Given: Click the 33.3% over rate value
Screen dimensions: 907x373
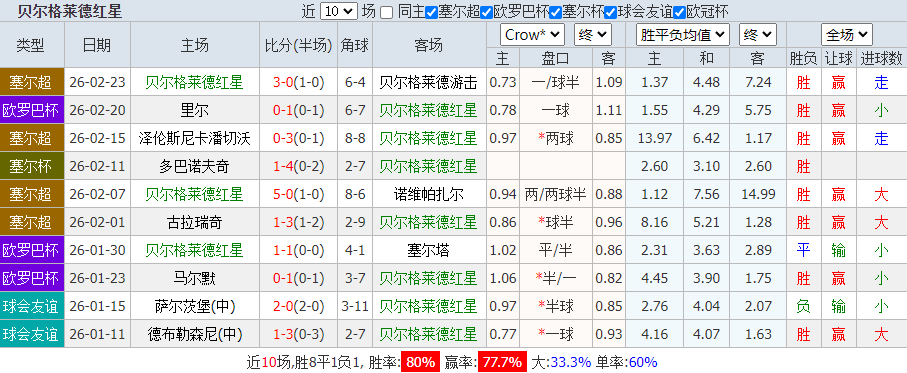Looking at the screenshot, I should (570, 363).
